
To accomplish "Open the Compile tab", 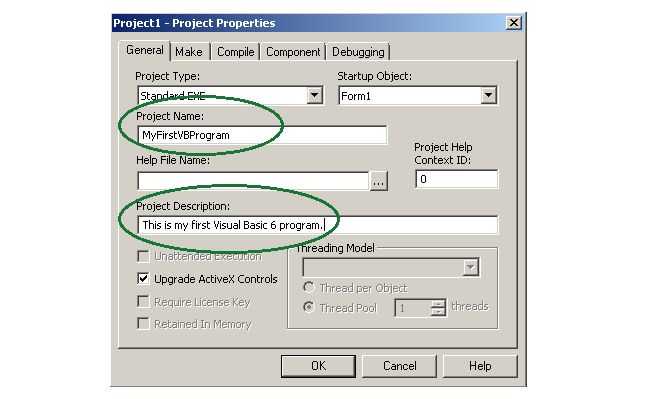I will [235, 52].
